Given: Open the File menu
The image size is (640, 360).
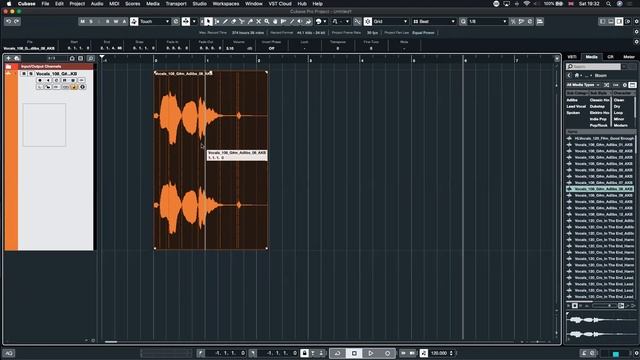Looking at the screenshot, I should pos(45,4).
